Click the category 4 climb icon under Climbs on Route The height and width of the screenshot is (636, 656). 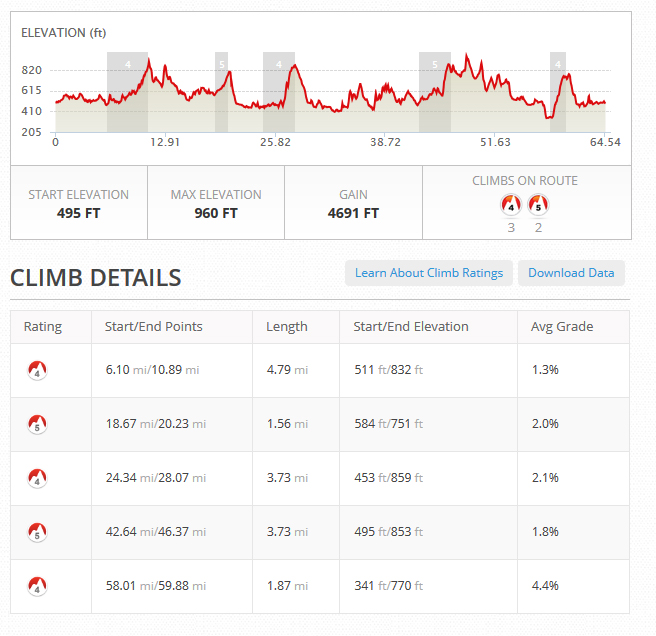pyautogui.click(x=511, y=205)
